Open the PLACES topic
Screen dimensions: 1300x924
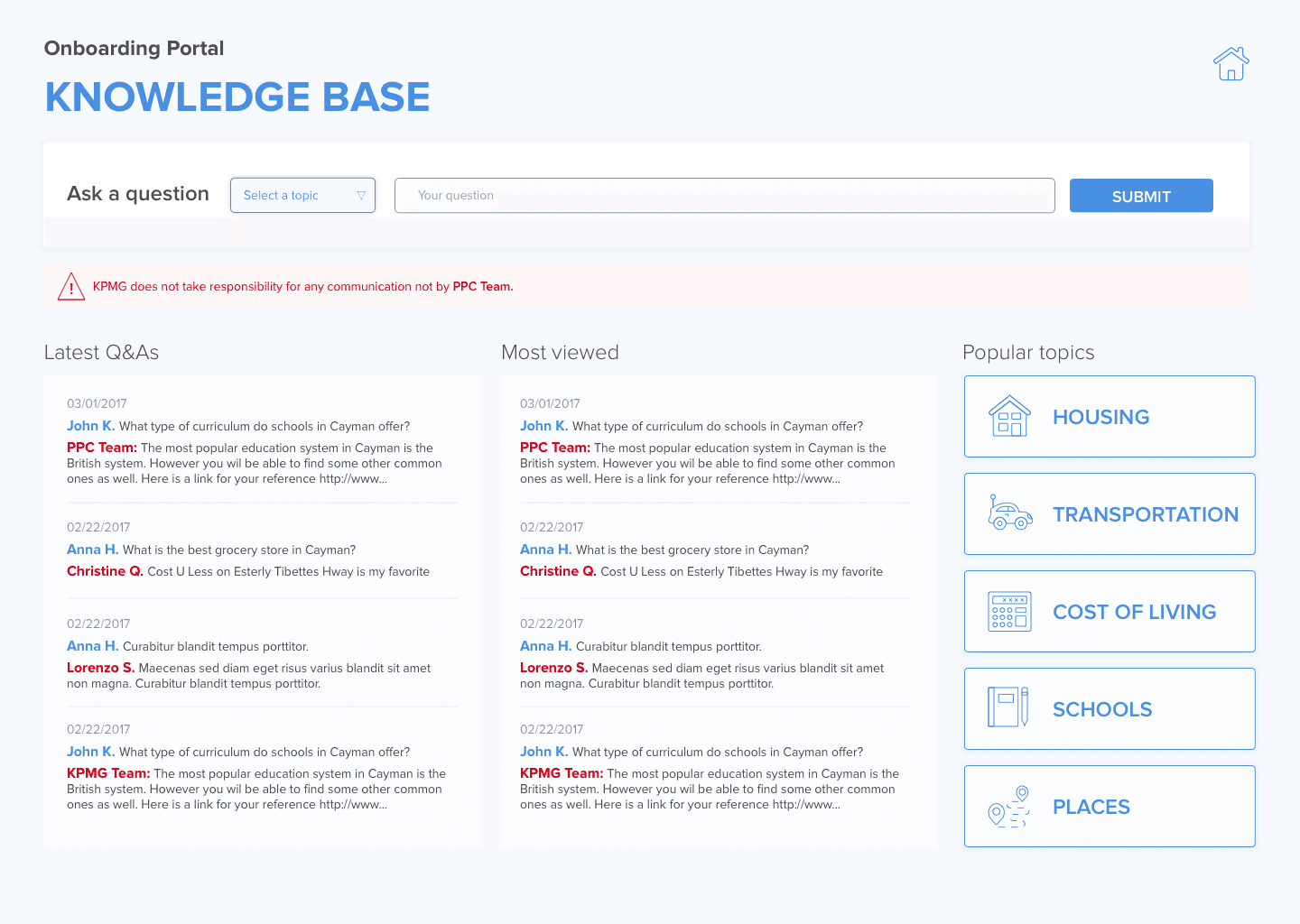[1091, 807]
